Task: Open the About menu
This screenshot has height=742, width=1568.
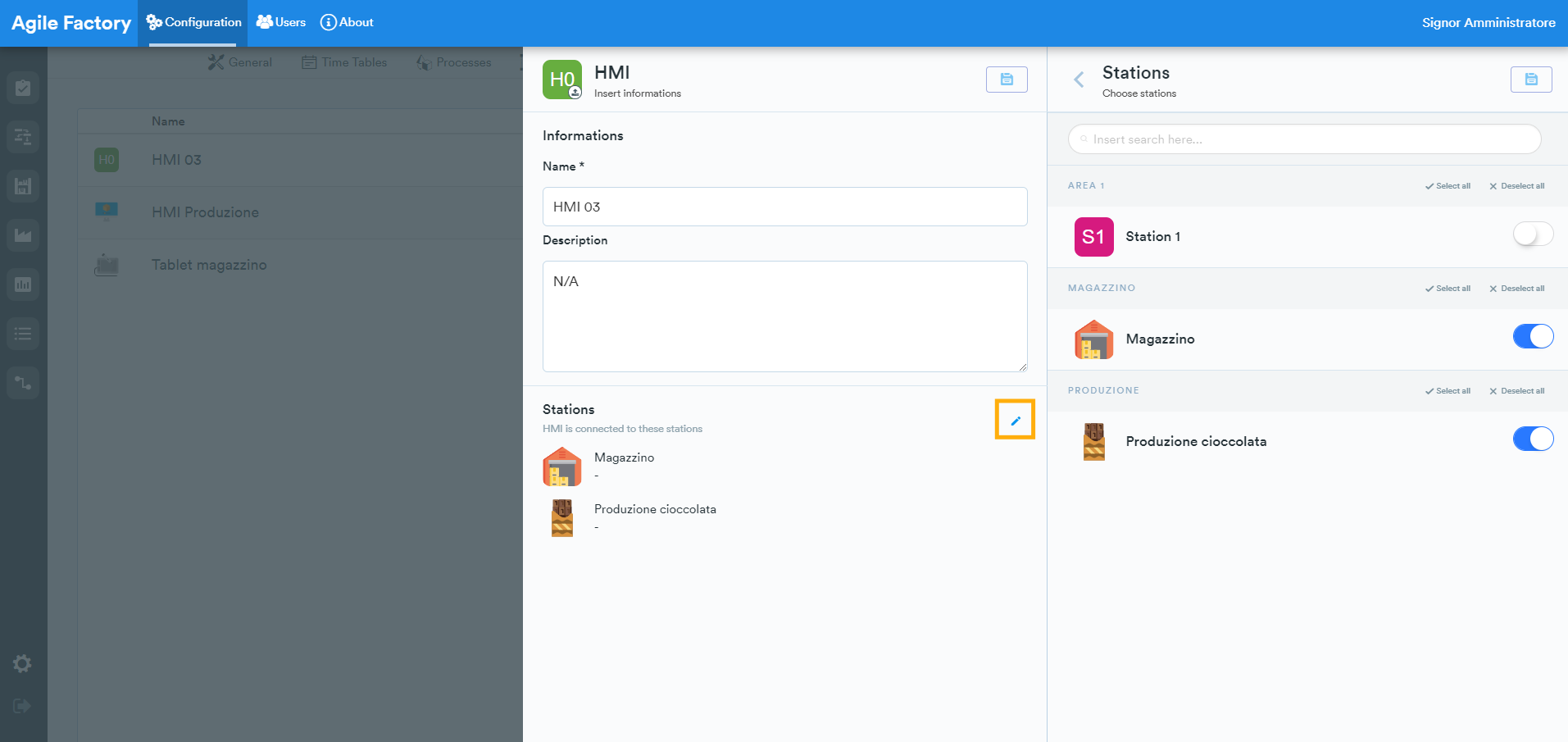Action: point(347,22)
